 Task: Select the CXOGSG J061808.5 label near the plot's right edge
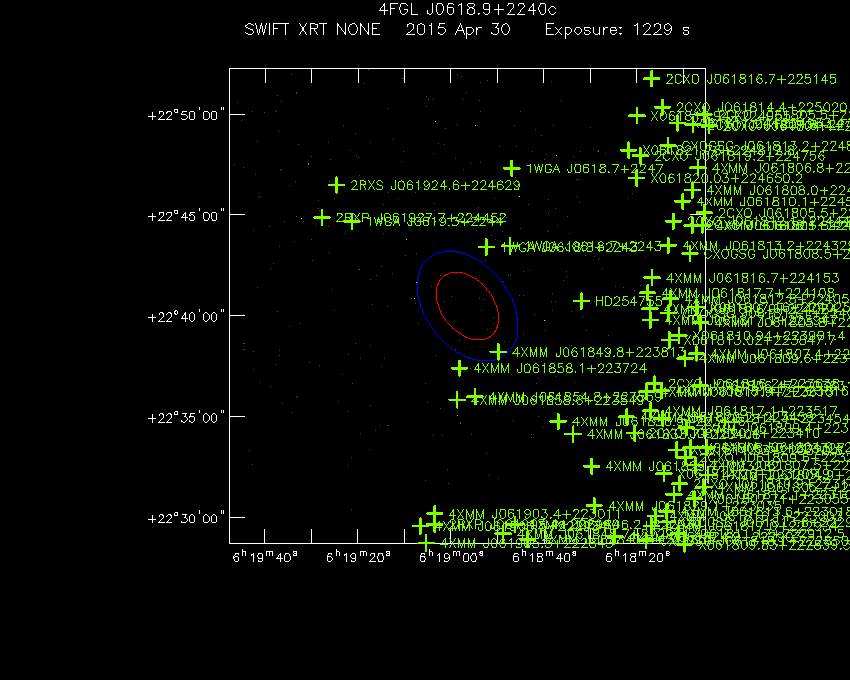[776, 254]
